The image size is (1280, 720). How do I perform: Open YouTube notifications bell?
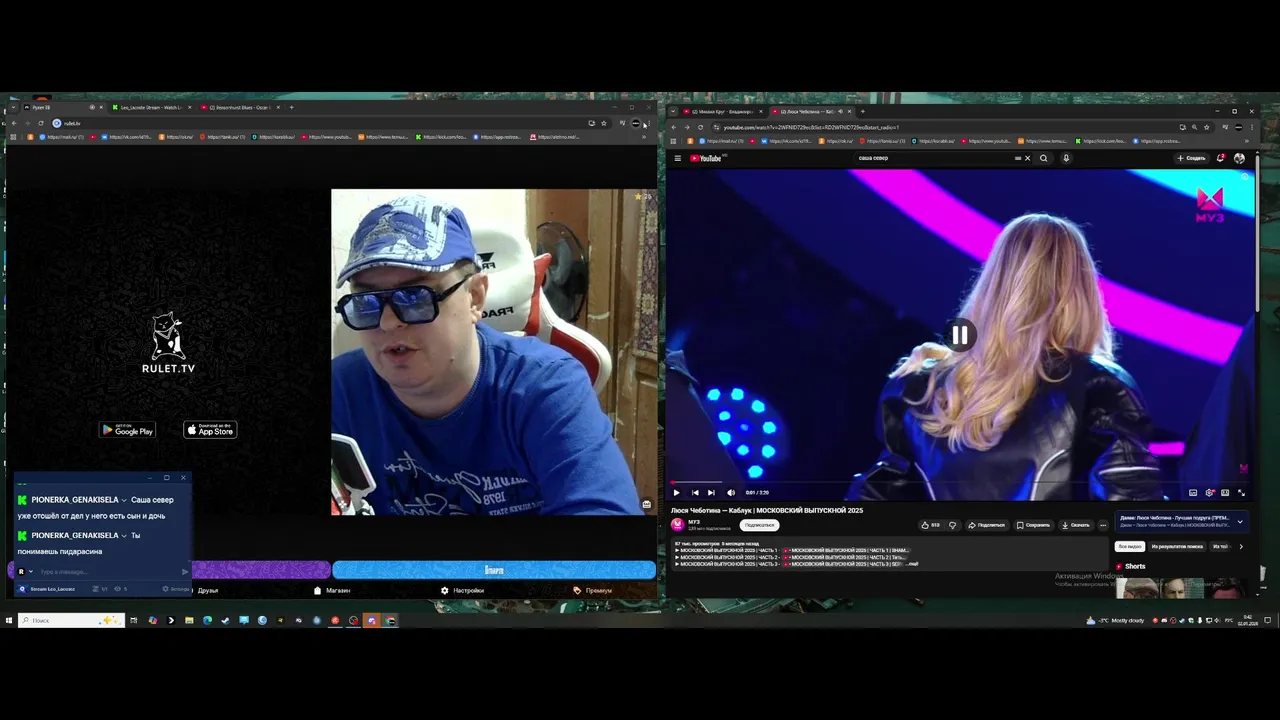[1221, 158]
